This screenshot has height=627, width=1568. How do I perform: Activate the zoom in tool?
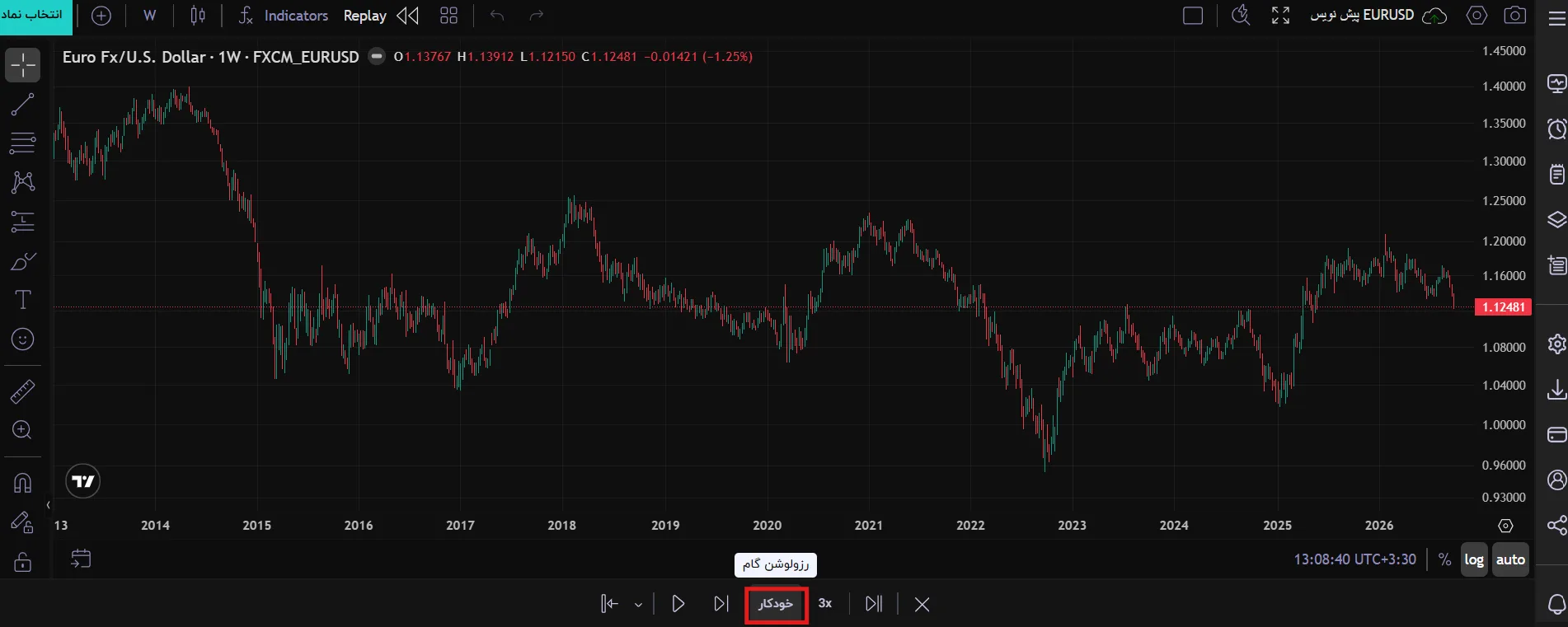pos(23,430)
